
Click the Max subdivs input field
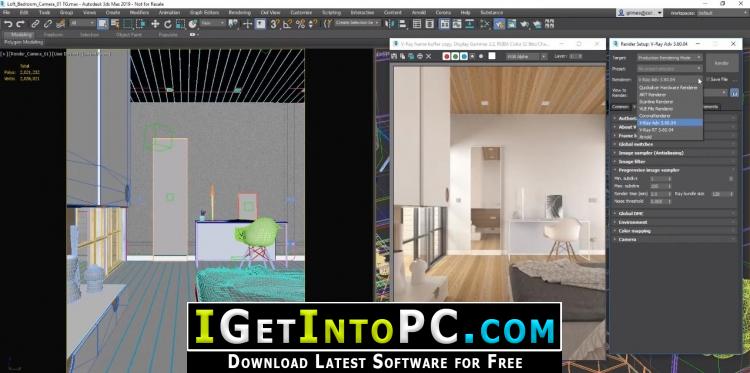[x=658, y=186]
